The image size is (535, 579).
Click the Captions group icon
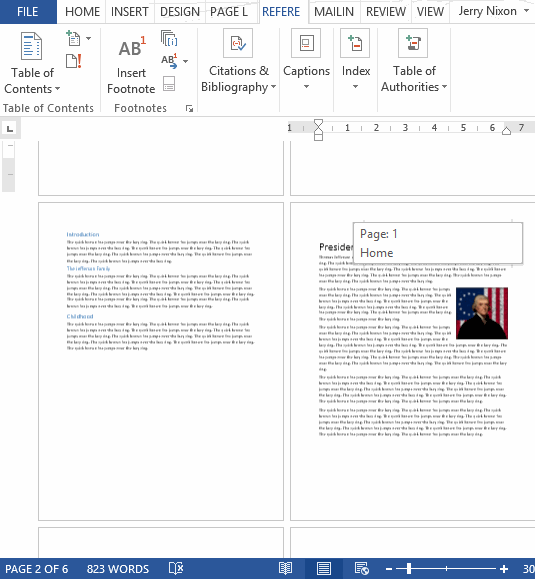(x=306, y=43)
